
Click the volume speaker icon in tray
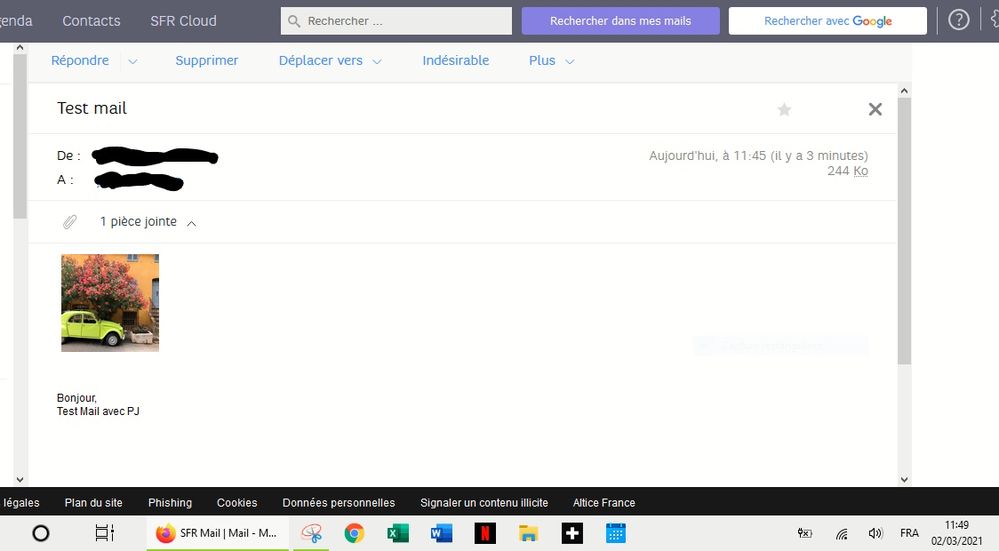tap(875, 533)
